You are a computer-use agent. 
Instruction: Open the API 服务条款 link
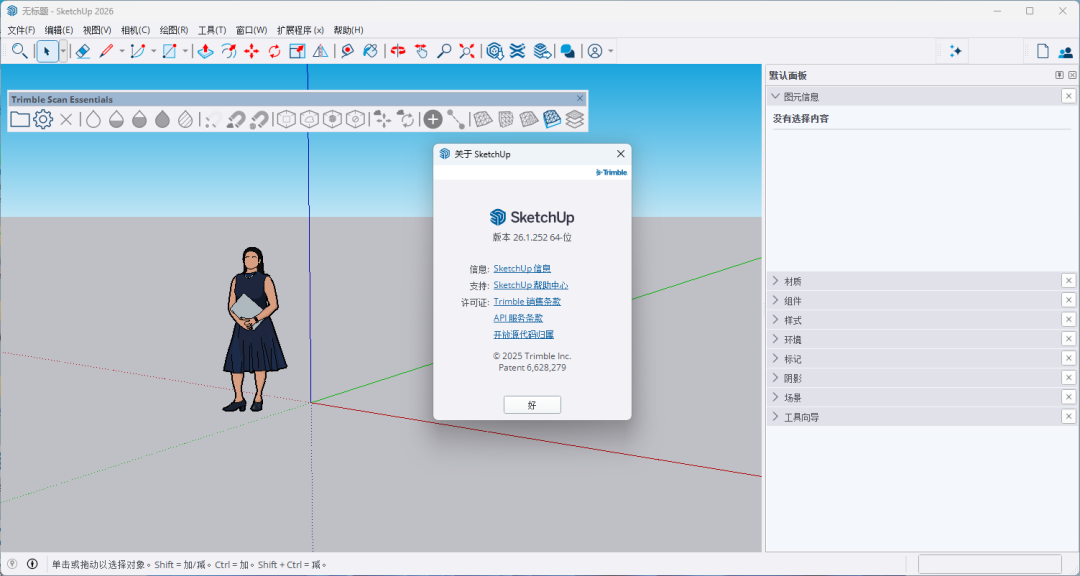518,318
